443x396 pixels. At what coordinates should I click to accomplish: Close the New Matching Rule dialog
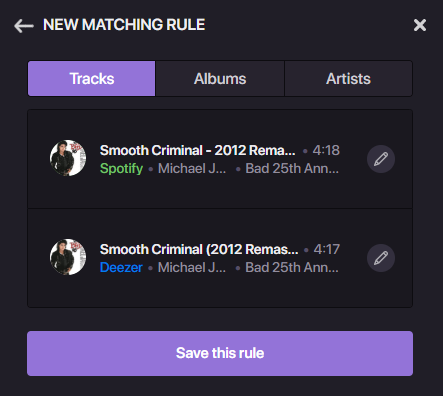420,25
